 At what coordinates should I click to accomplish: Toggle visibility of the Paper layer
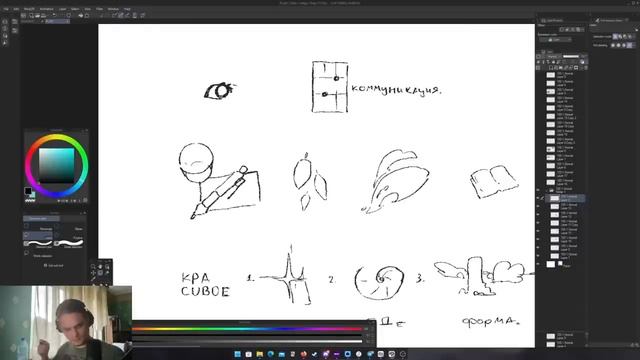pos(538,264)
